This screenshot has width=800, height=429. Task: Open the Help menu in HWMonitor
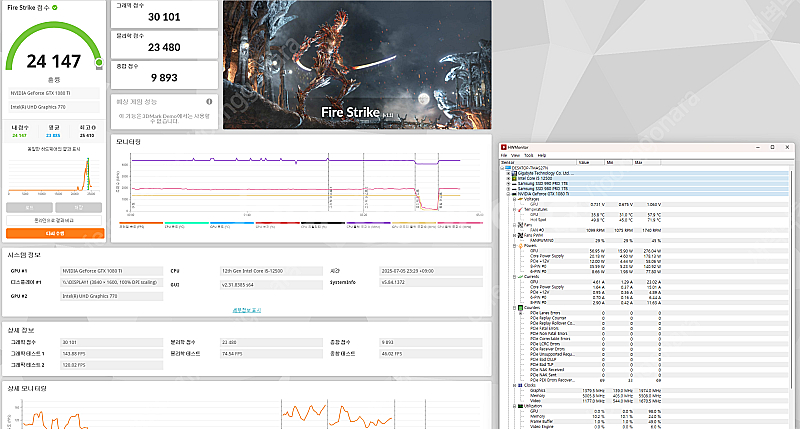(542, 155)
